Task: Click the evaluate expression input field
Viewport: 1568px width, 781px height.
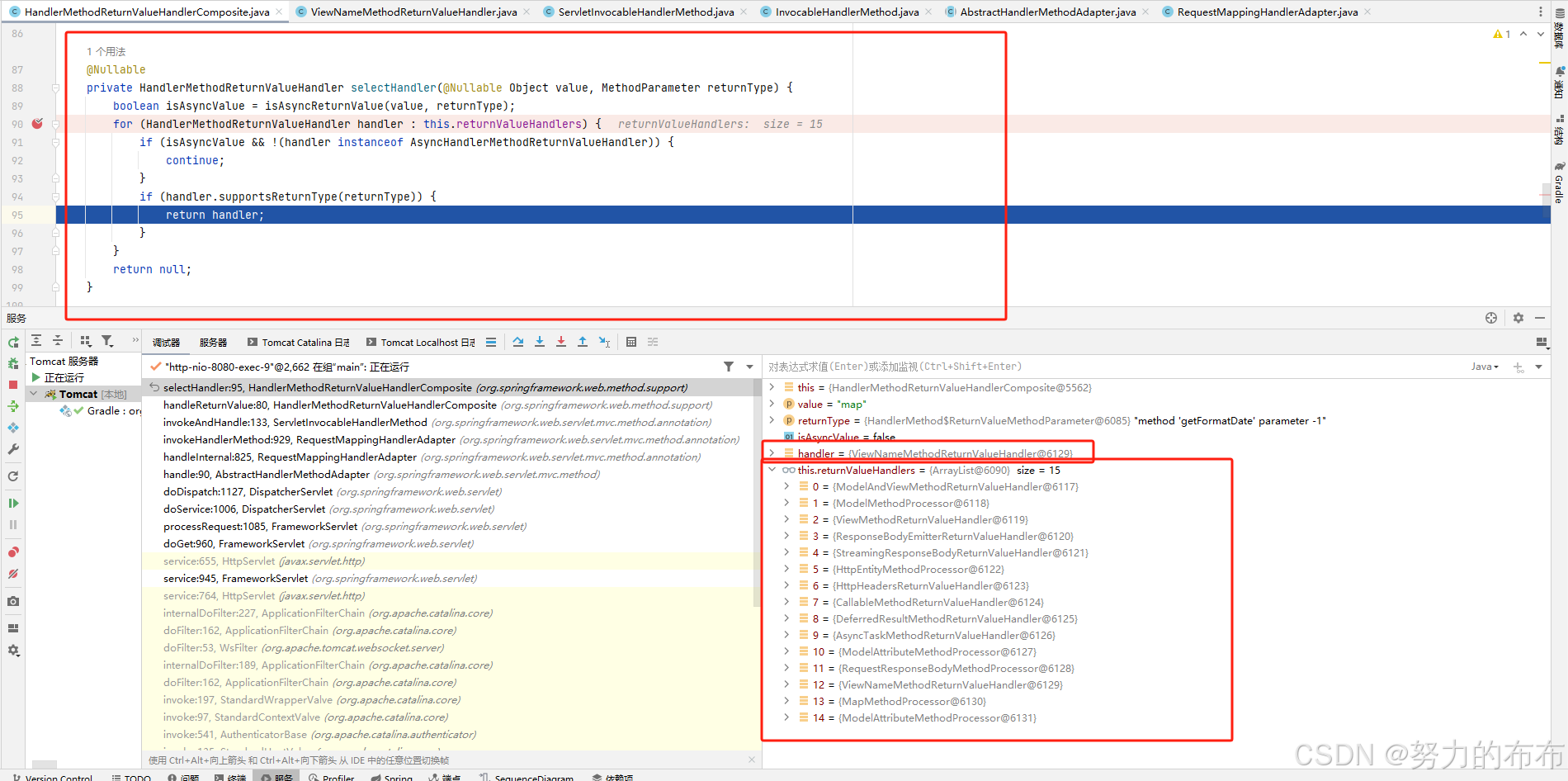Action: click(x=1114, y=367)
